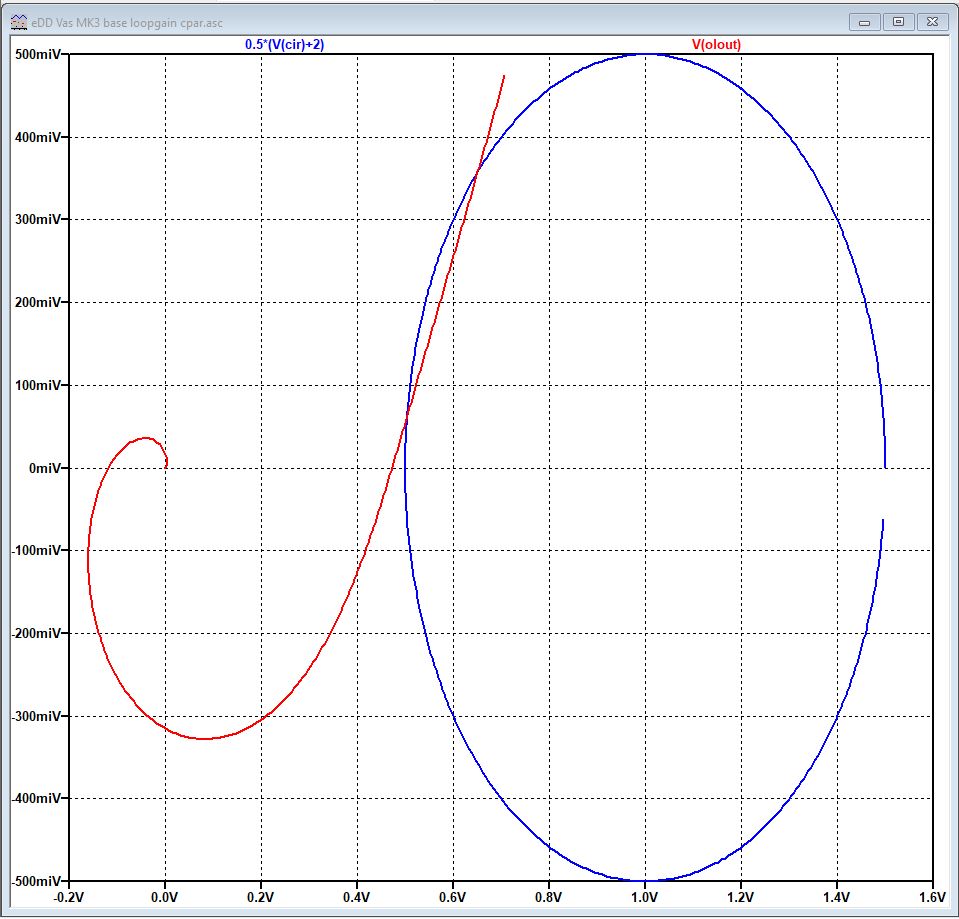The width and height of the screenshot is (959, 919).
Task: Click the window title 'eDD Vas MK3 base loopgain cpar.asc'
Action: (127, 23)
